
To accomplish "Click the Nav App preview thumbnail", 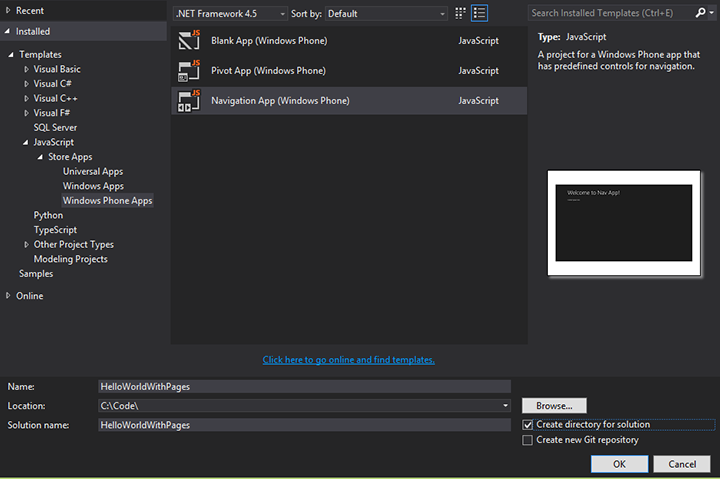I will tap(624, 223).
